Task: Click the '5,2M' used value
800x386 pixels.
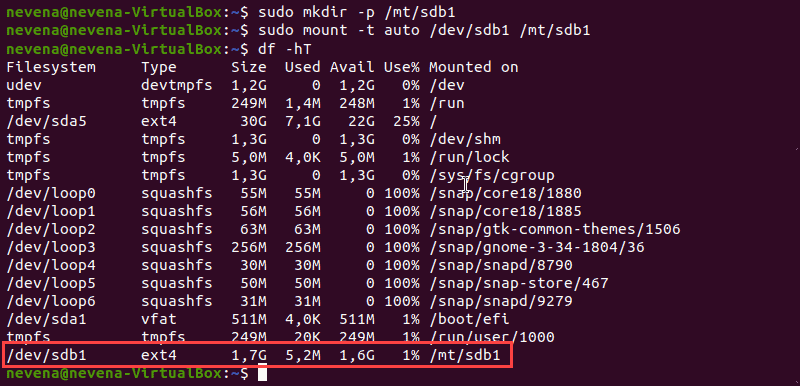Action: [303, 355]
